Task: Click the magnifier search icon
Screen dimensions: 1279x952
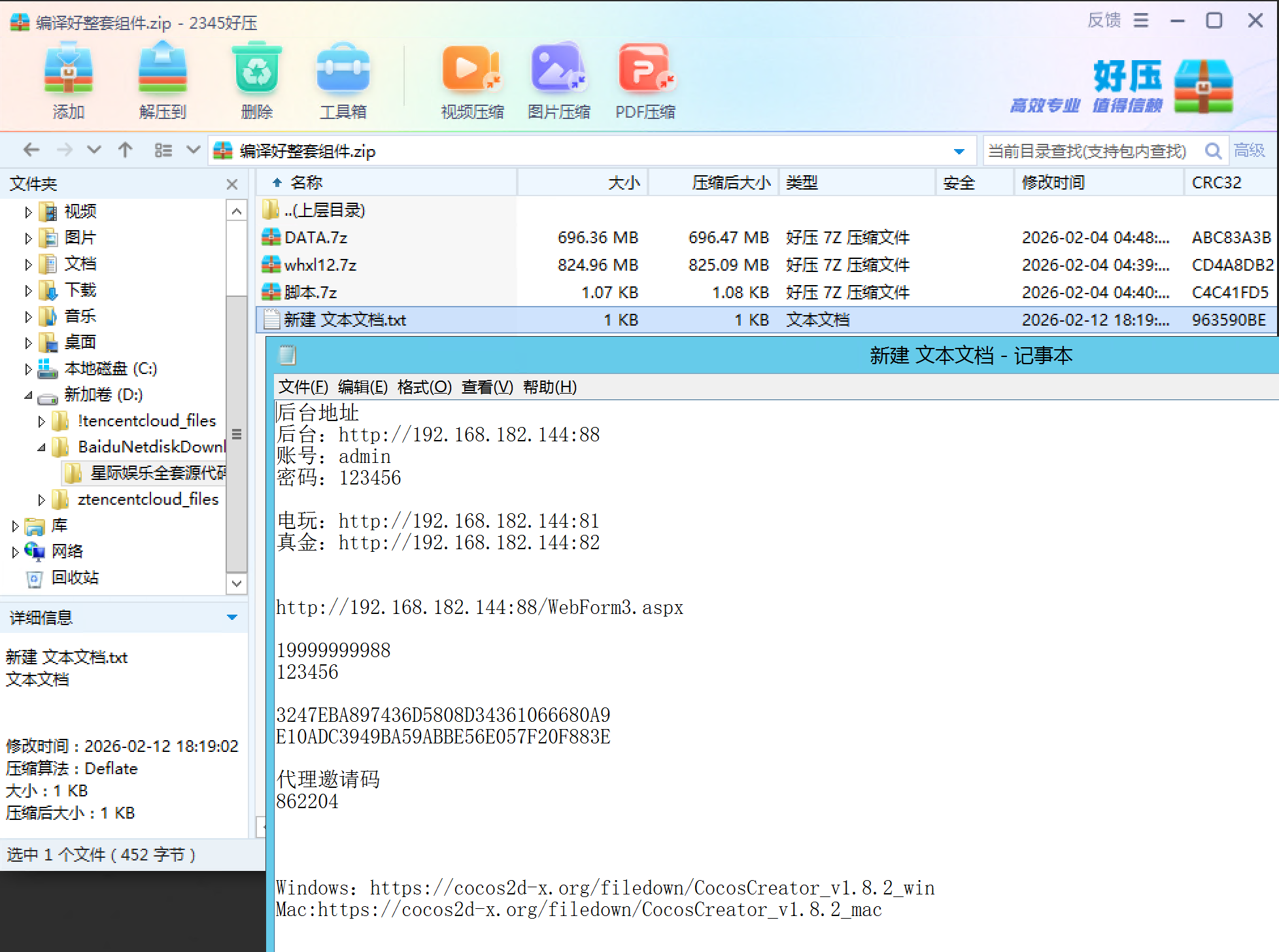Action: tap(1213, 151)
